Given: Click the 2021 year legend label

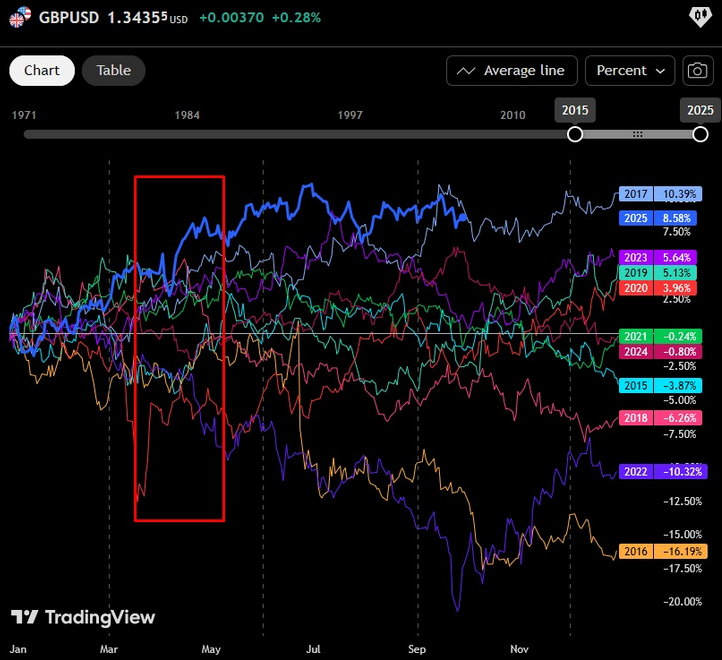Looking at the screenshot, I should point(636,336).
